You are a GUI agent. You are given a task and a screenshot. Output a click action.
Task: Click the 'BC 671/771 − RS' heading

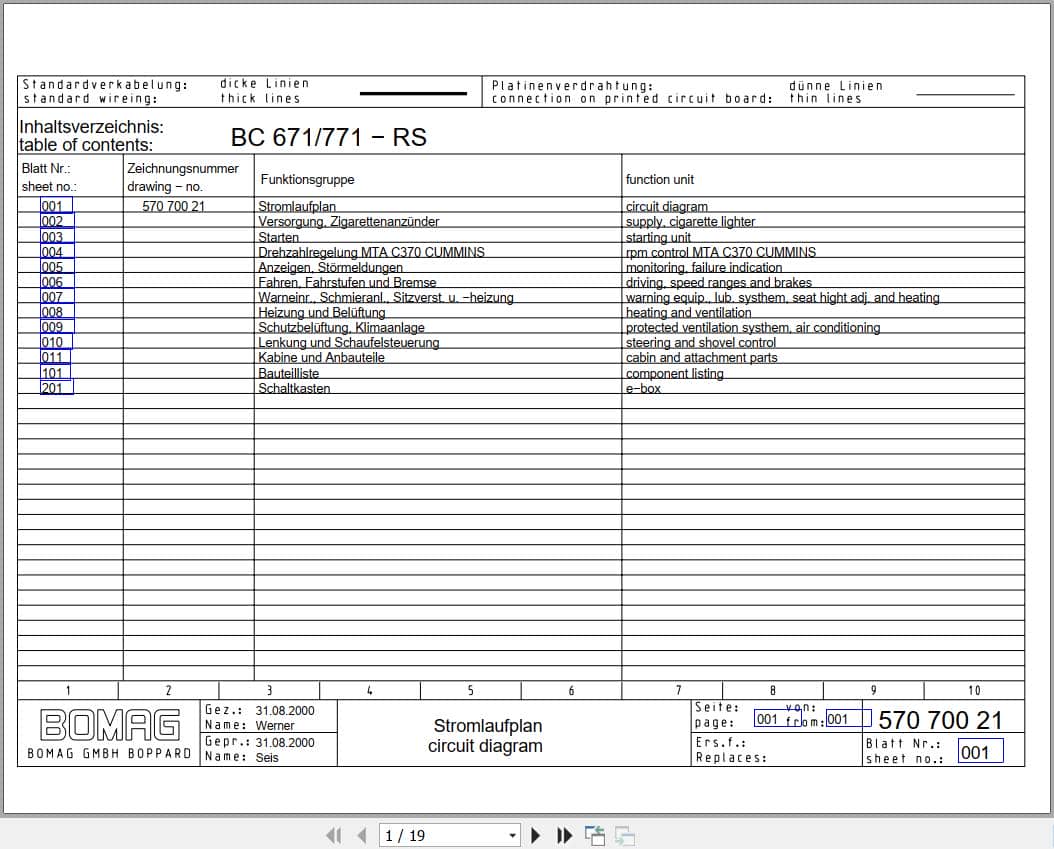(329, 137)
